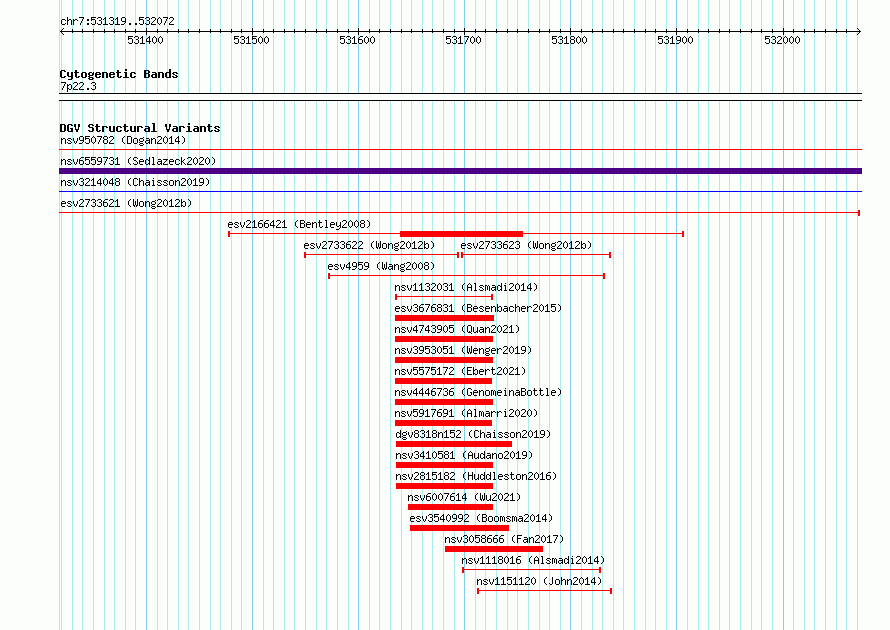Open esv4959 (Wang2008) variant
The width and height of the screenshot is (890, 630).
tap(381, 266)
